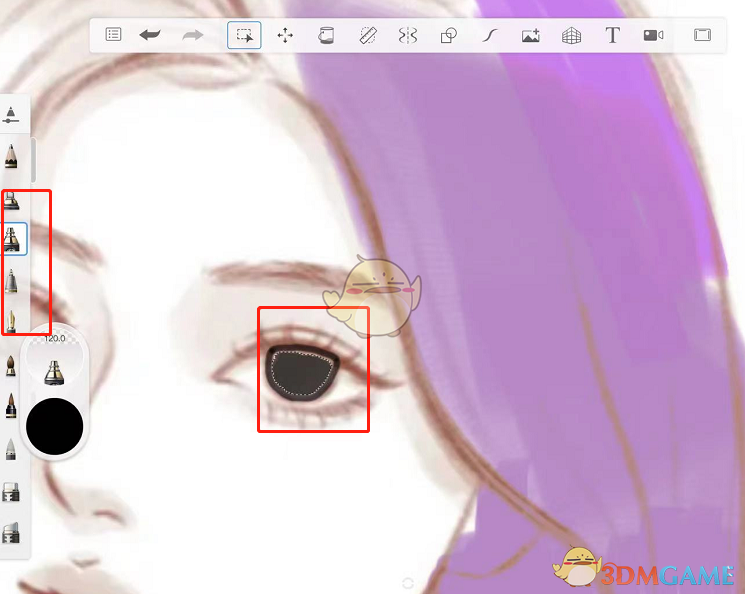Choose the gold fountain pen nib brush

click(x=10, y=322)
